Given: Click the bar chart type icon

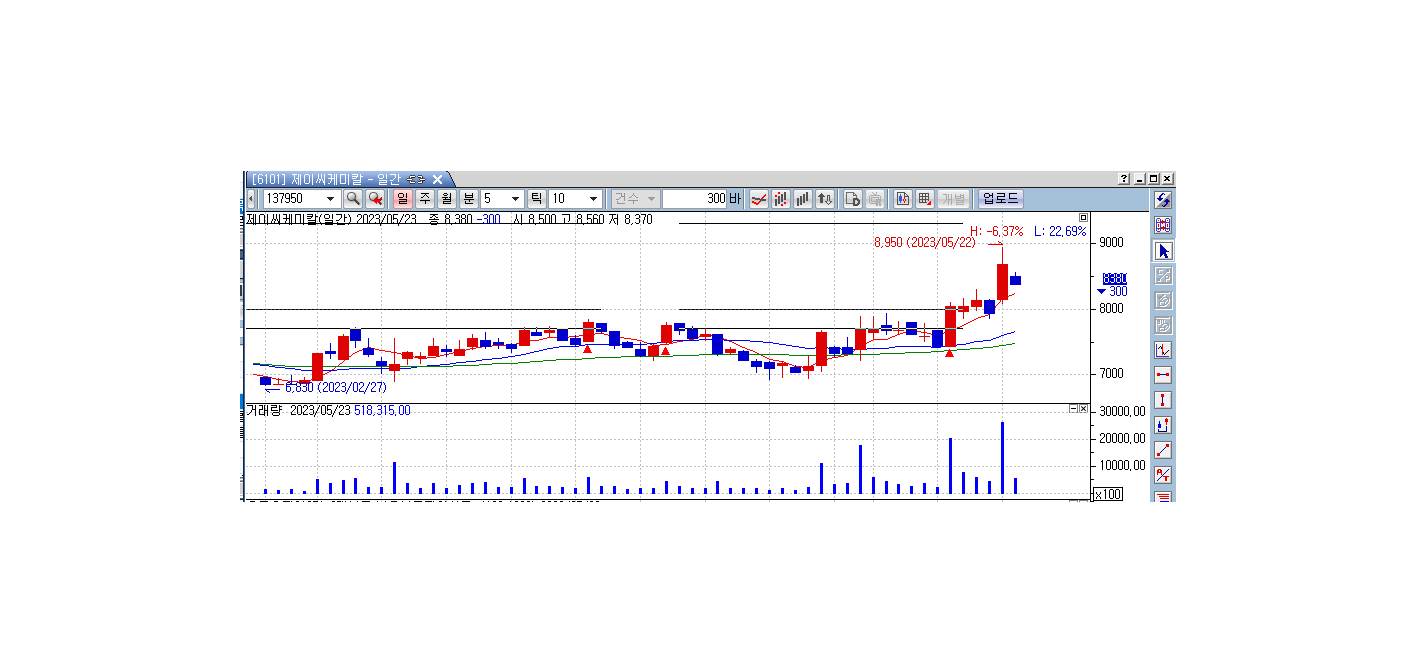Looking at the screenshot, I should click(803, 199).
